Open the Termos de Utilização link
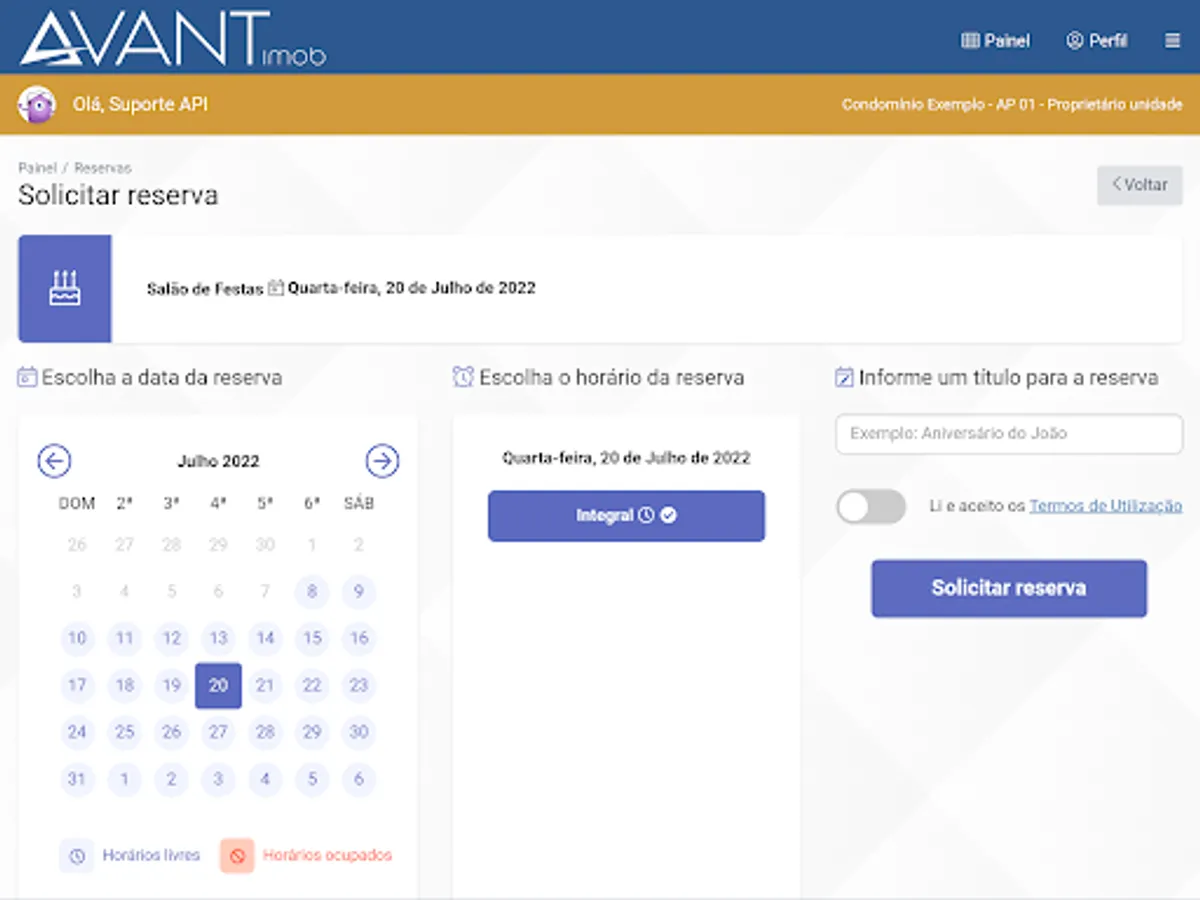This screenshot has height=900, width=1200. [x=1106, y=506]
